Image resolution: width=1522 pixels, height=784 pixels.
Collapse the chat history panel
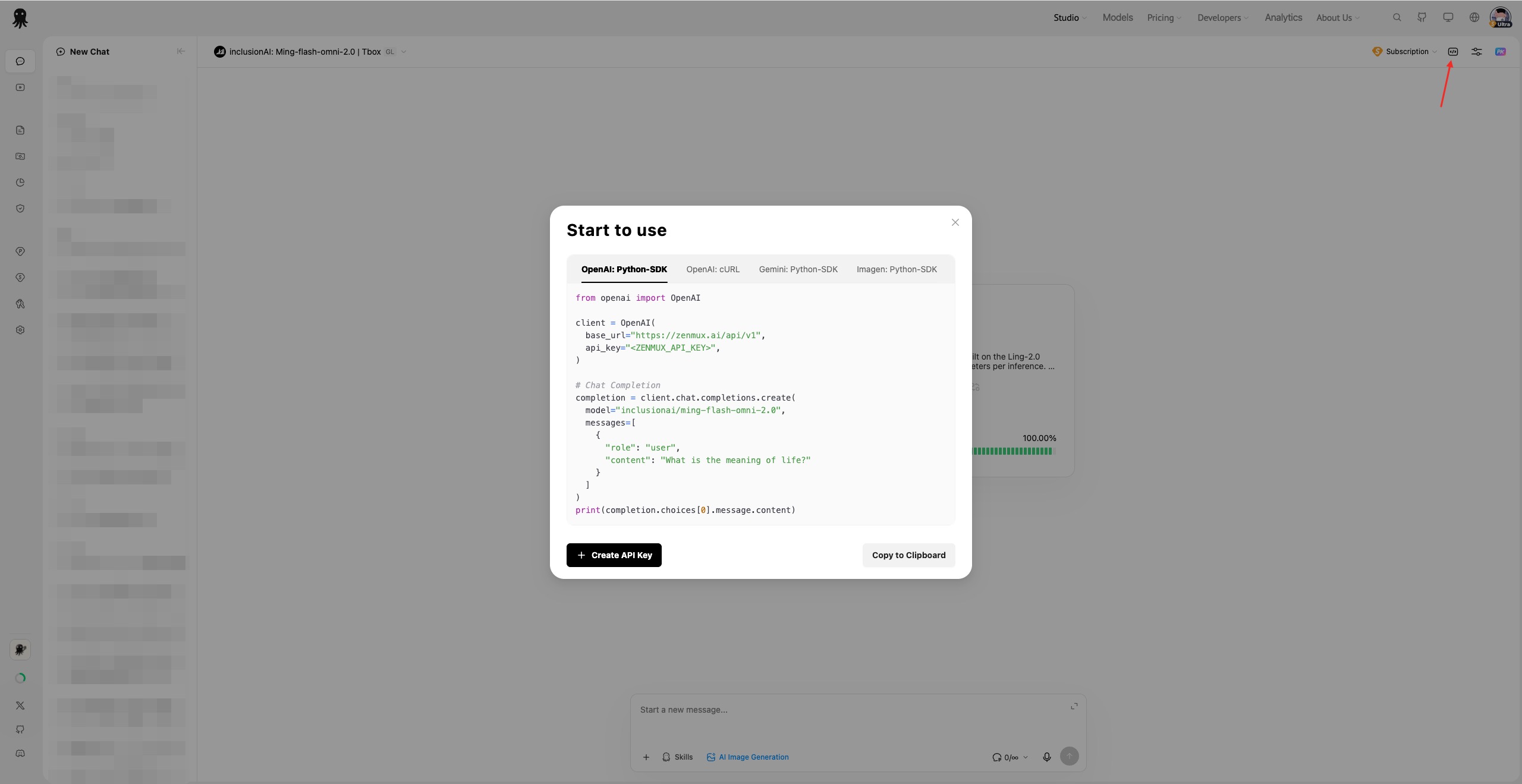pyautogui.click(x=181, y=51)
